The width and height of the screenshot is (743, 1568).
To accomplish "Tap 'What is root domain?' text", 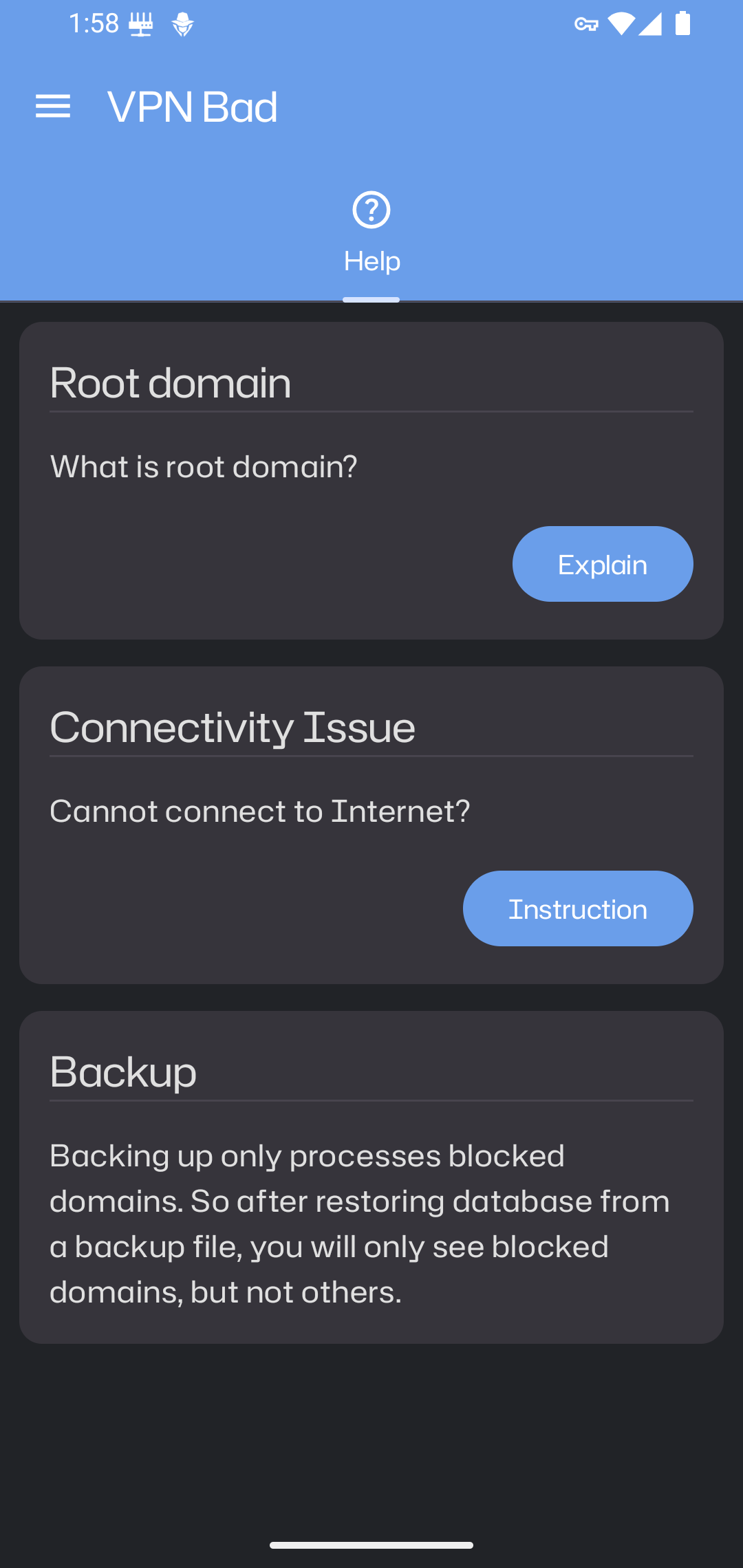I will click(x=204, y=467).
